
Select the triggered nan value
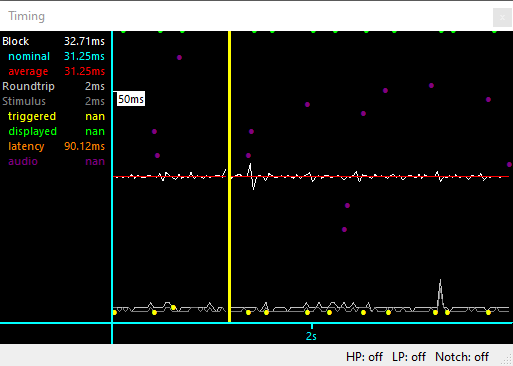click(95, 116)
